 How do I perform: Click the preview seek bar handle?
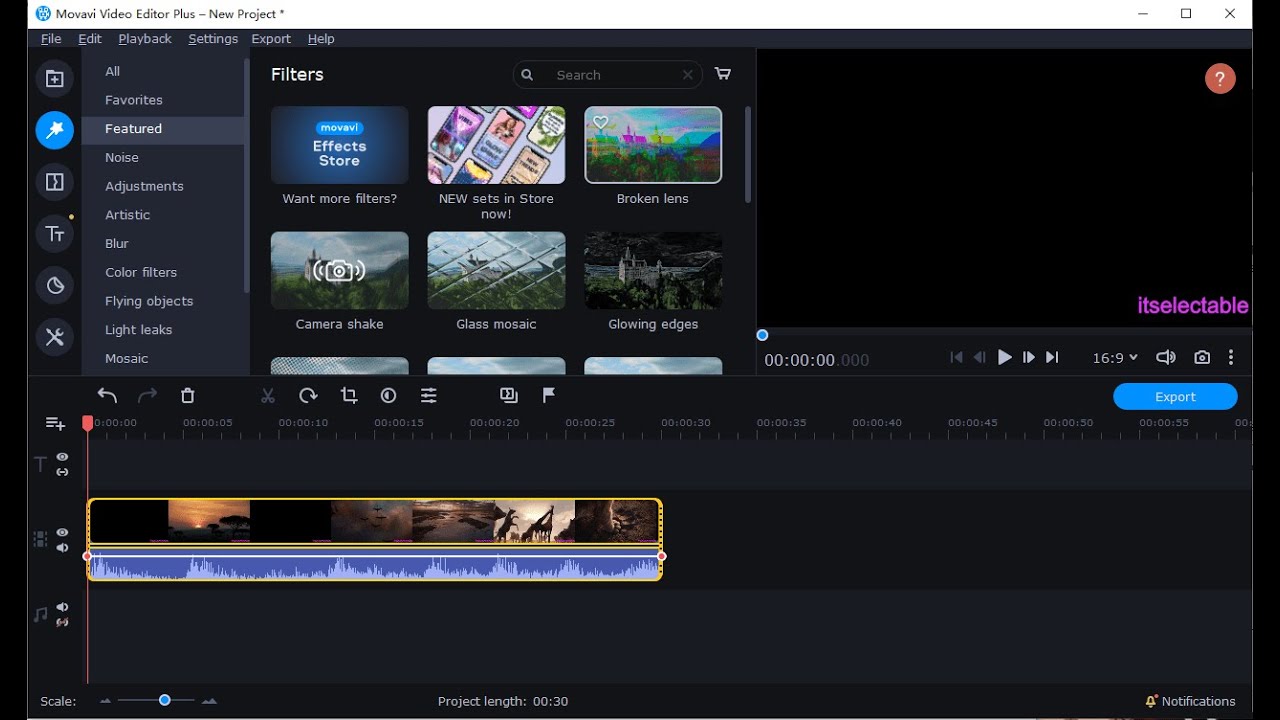[x=762, y=335]
